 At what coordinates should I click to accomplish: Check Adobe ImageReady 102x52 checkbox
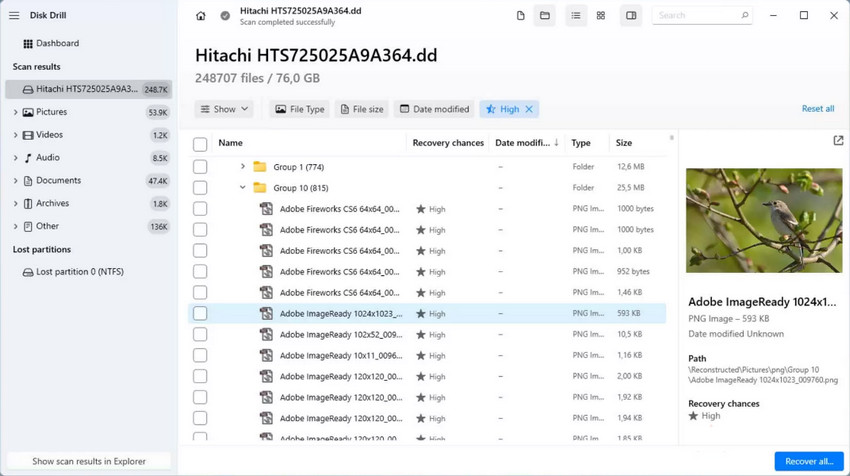pos(200,335)
